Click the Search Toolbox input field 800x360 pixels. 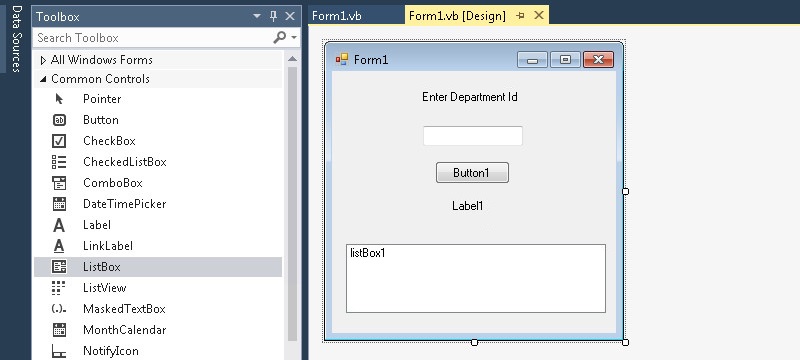(153, 38)
